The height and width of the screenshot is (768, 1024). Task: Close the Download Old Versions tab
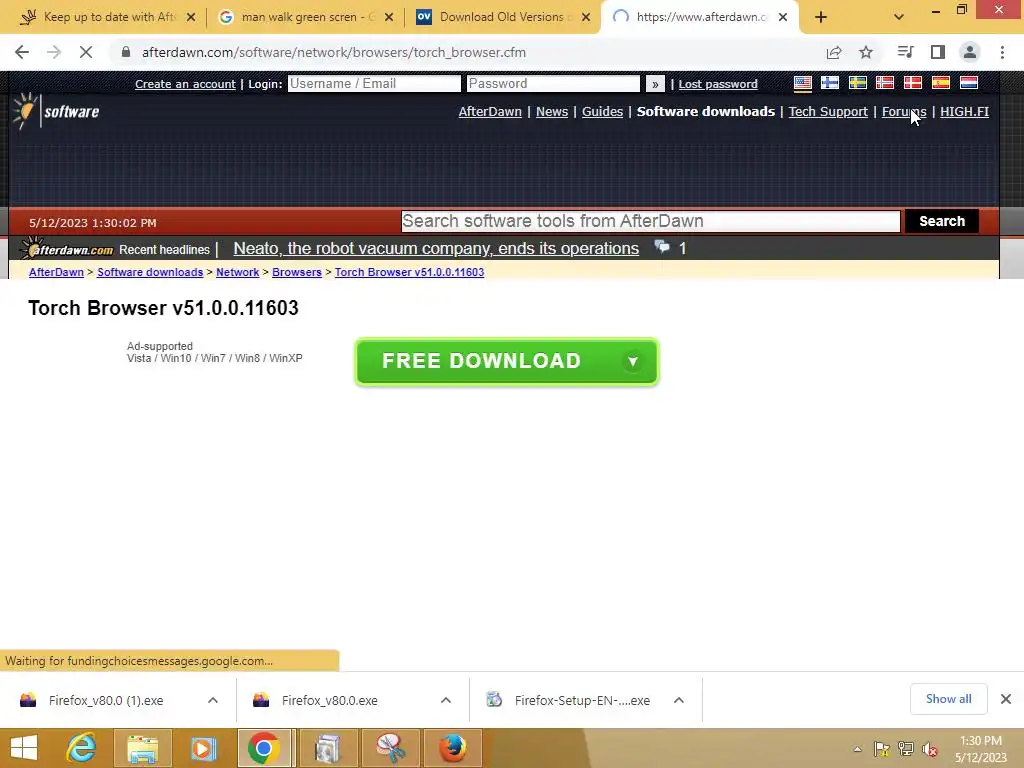point(586,17)
